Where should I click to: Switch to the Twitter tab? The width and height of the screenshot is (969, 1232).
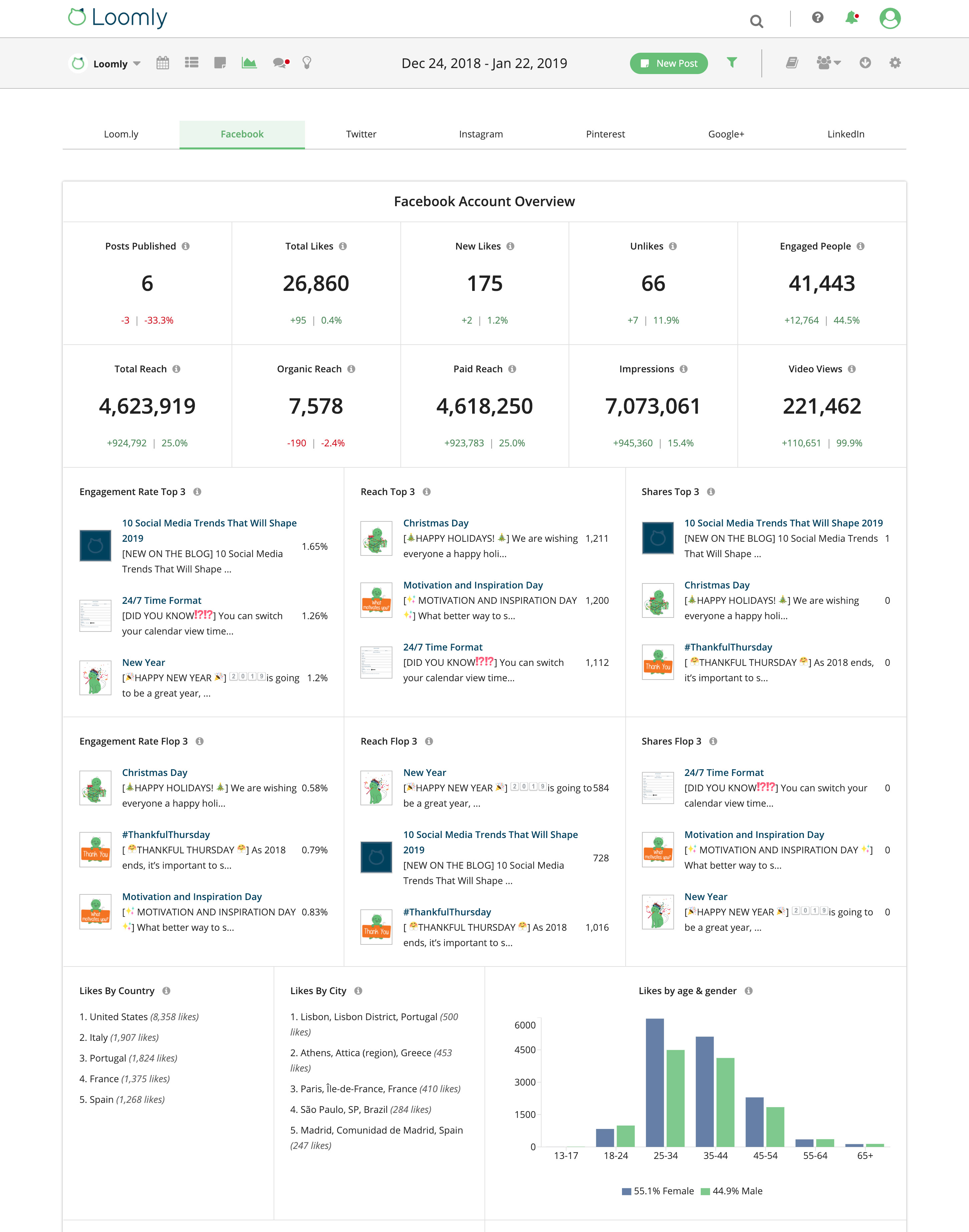click(361, 134)
